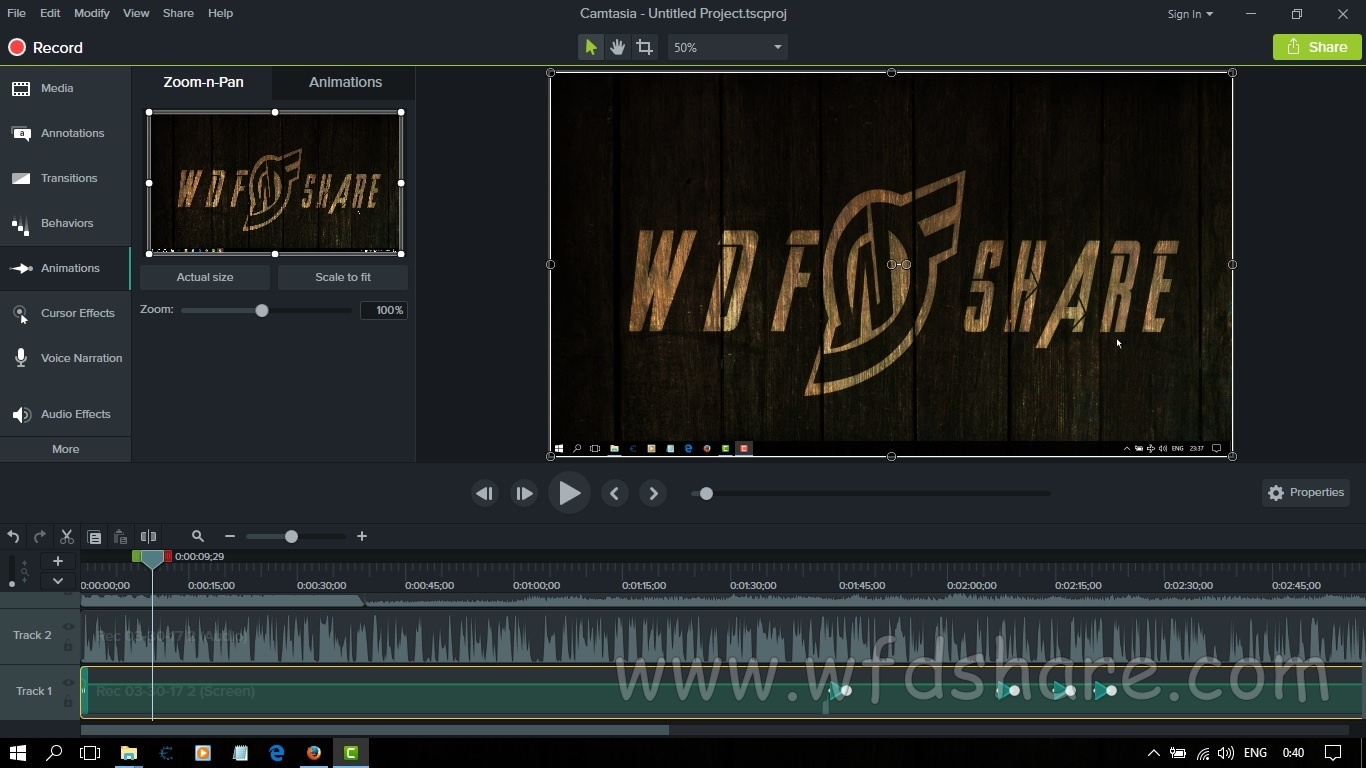Show hidden system tray icons

[1153, 753]
